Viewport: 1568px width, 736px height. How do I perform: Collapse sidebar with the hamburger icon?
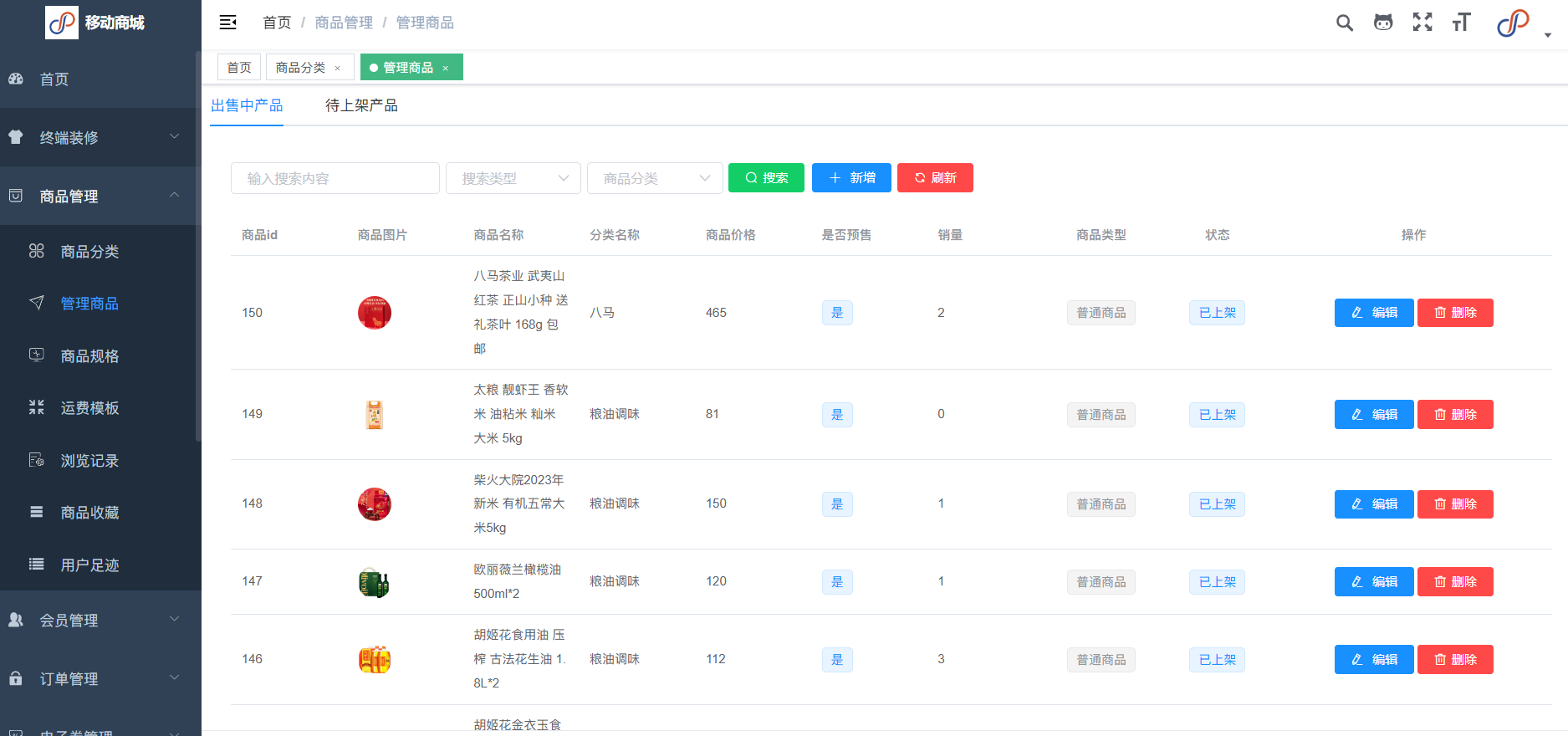click(227, 23)
